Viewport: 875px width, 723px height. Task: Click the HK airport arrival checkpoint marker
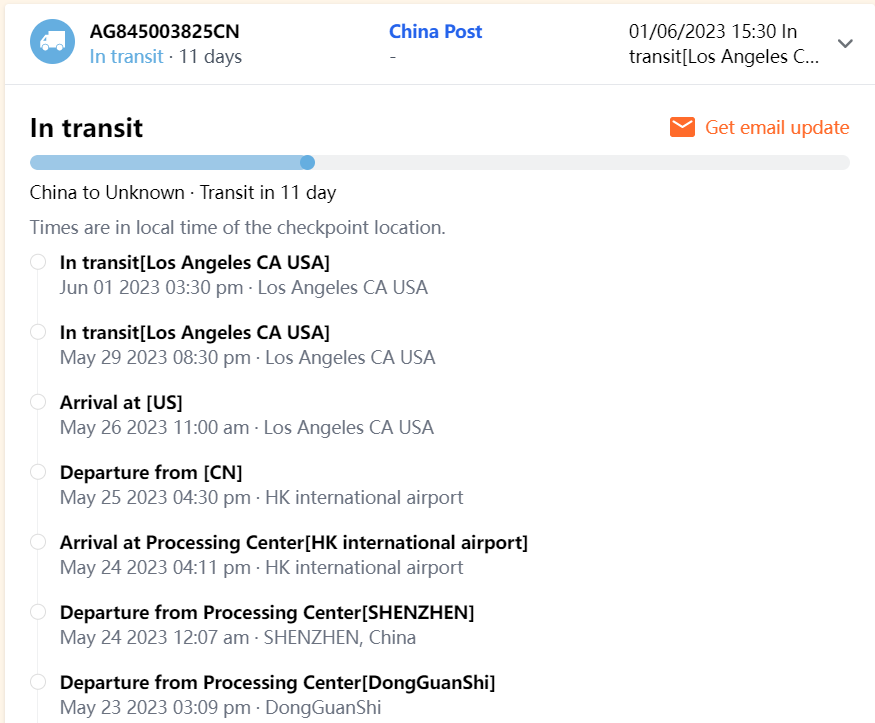click(x=38, y=542)
